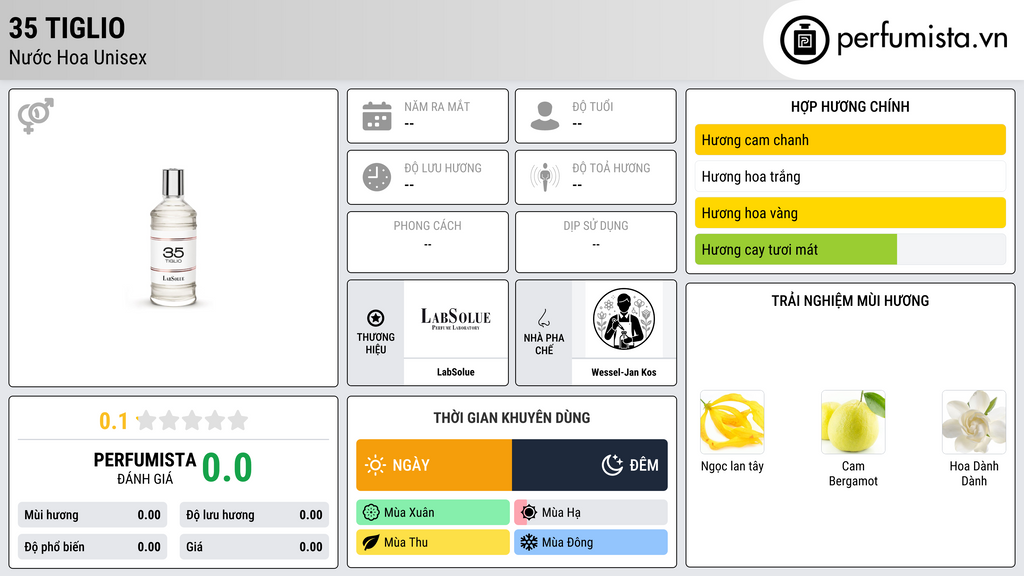1024x576 pixels.
Task: Click the snowflake icon for Mùa Đông
Action: 529,542
